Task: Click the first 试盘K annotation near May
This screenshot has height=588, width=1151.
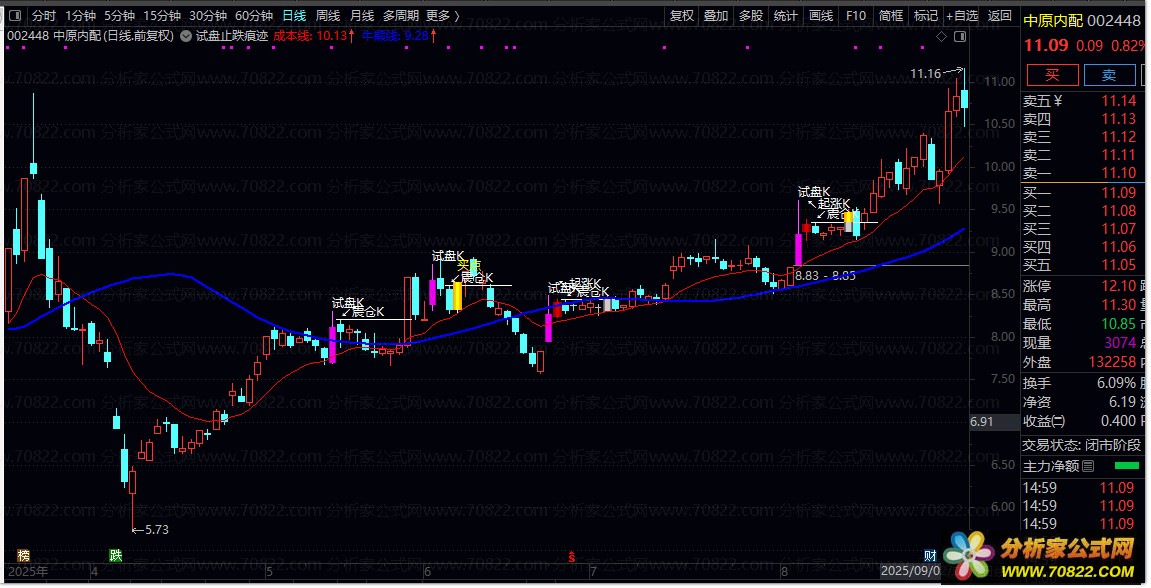Action: 348,303
